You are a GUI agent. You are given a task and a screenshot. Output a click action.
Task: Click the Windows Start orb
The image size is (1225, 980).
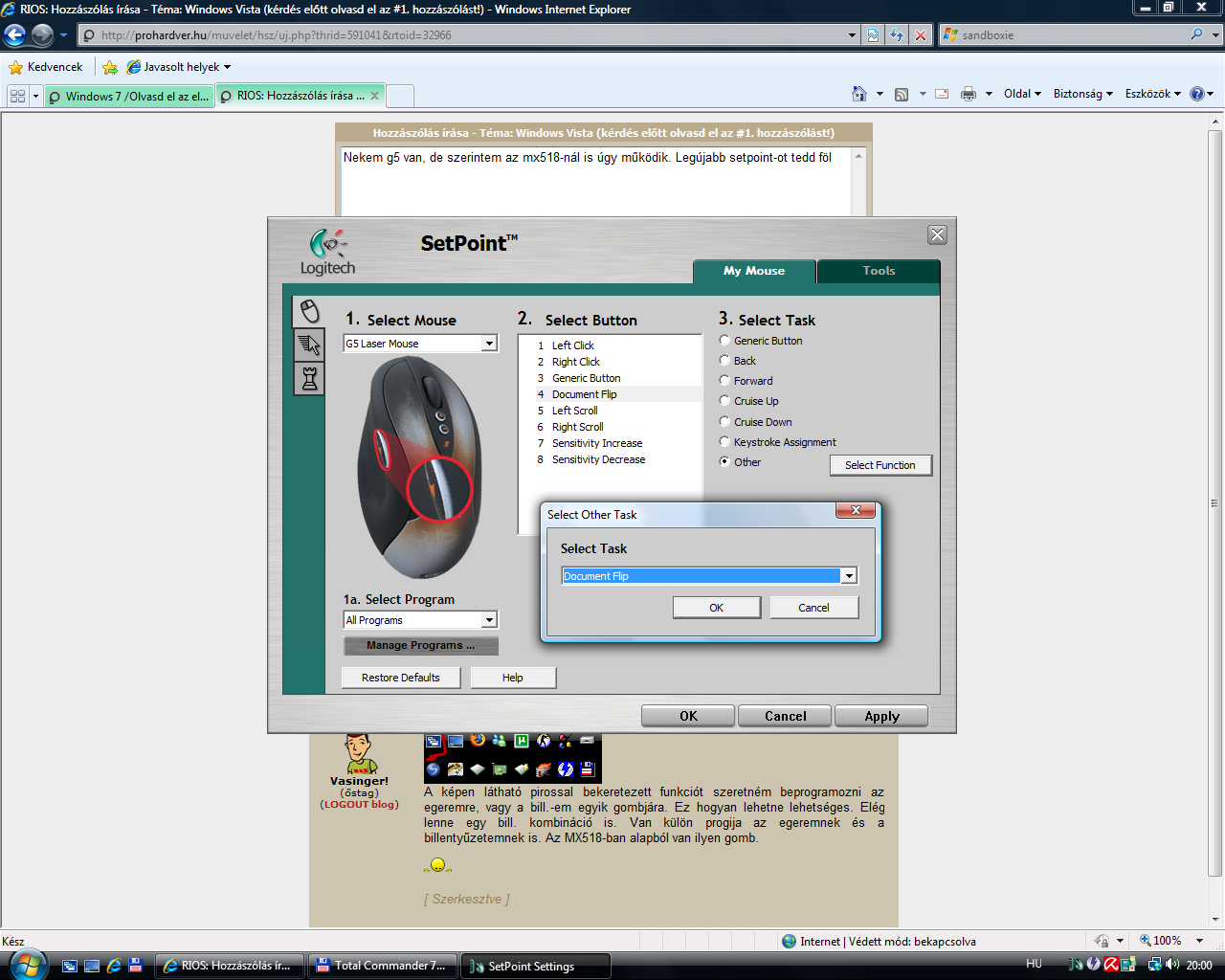tap(26, 964)
